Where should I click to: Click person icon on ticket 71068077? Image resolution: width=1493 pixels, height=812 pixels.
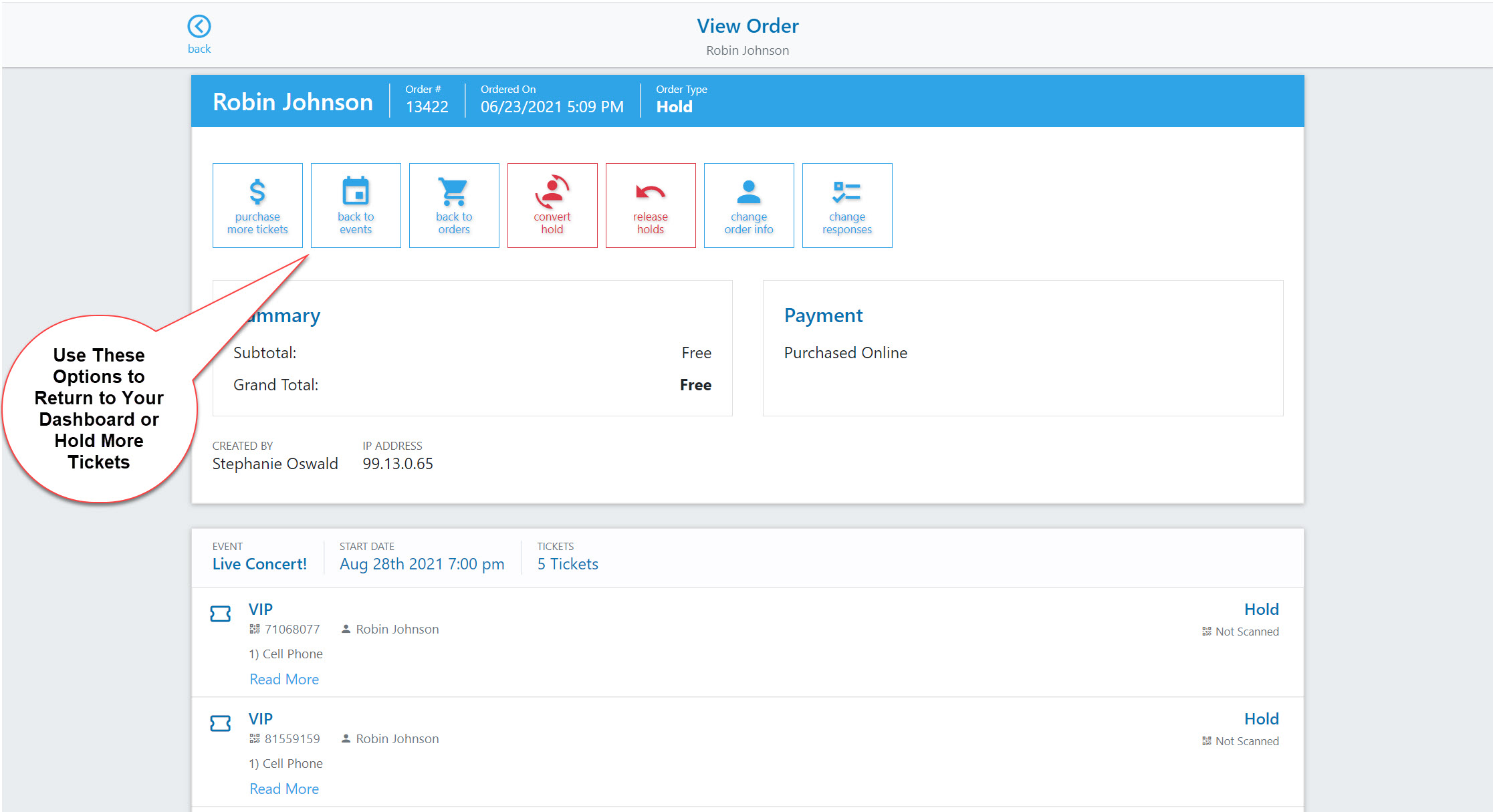coord(346,629)
